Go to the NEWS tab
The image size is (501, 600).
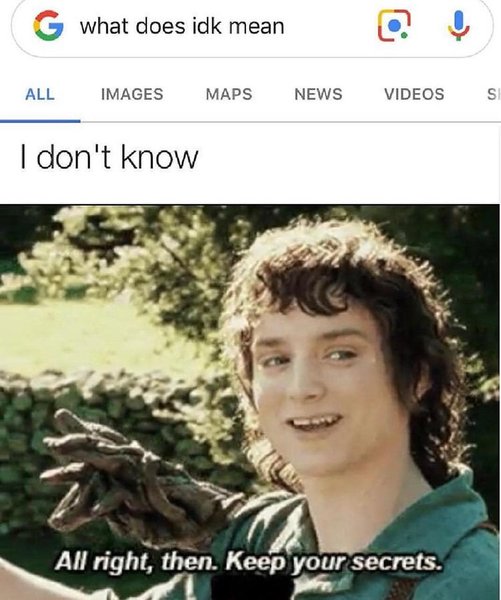[x=318, y=94]
